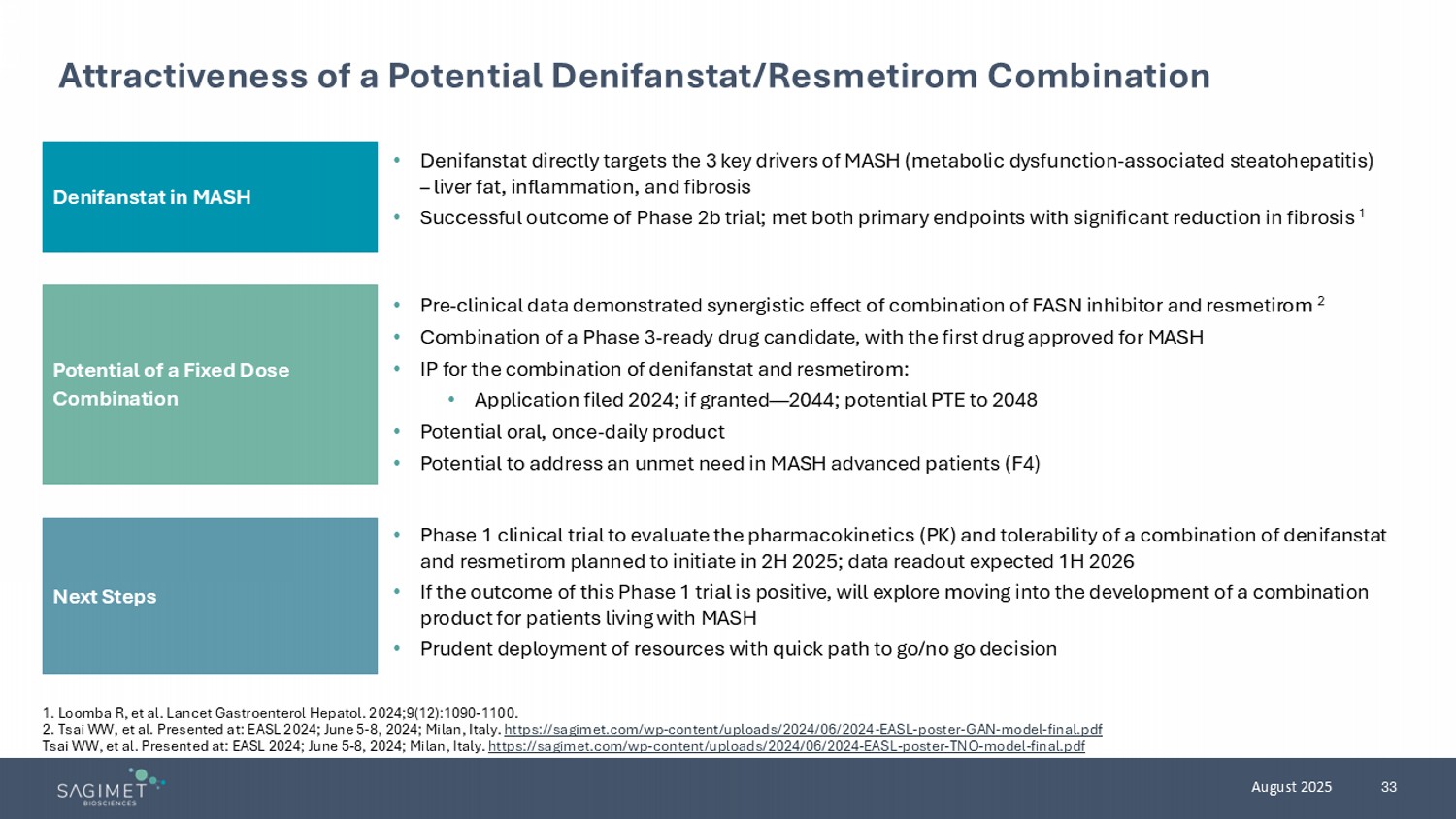Viewport: 1456px width, 819px height.
Task: Click the bullet "Potential oral, once-daily product"
Action: point(572,432)
